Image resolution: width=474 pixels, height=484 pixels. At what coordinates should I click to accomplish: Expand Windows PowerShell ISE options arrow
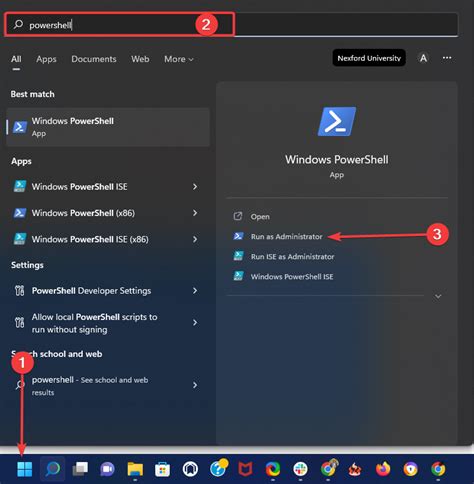coord(195,187)
